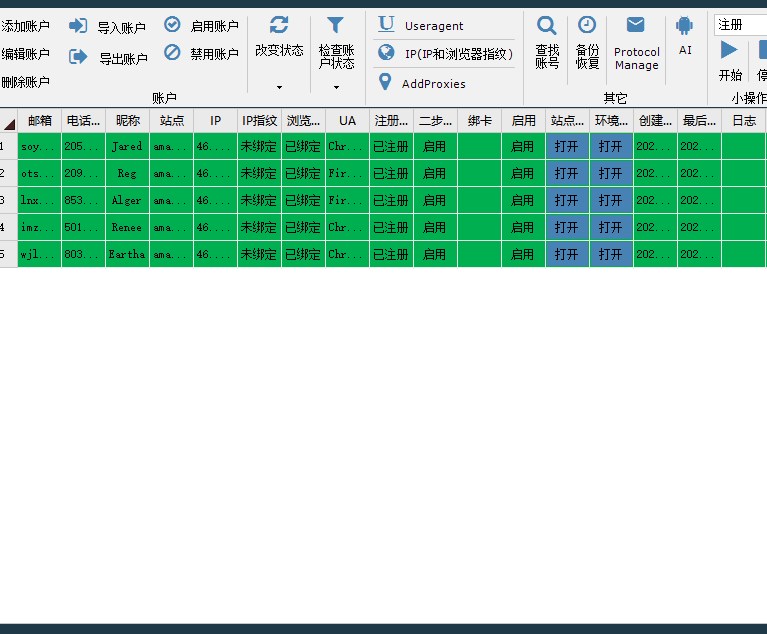Screen dimensions: 767x634
Task: Click nickname cell 'Alger'
Action: 127,200
